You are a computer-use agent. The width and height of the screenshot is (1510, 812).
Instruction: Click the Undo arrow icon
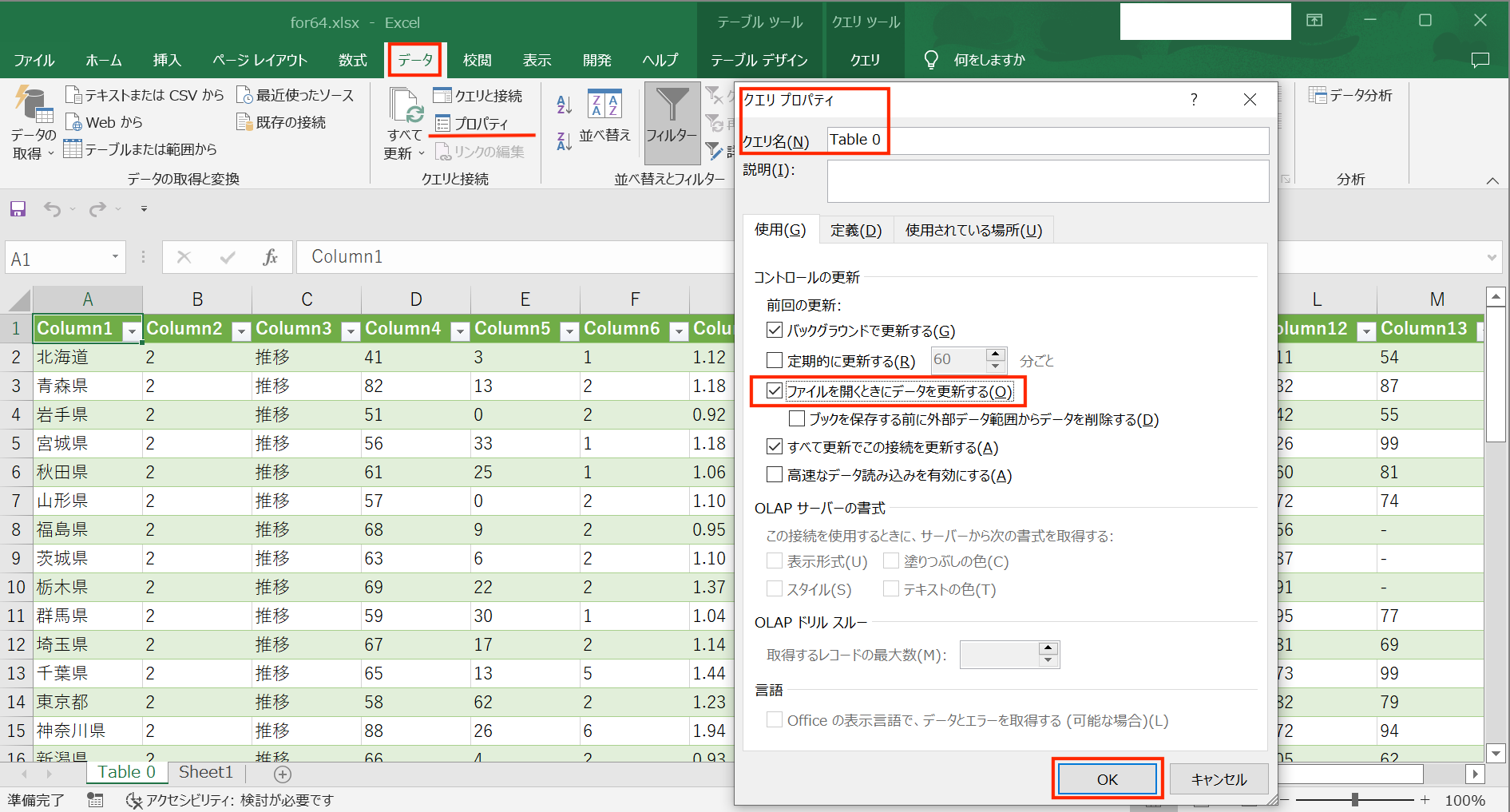[x=52, y=209]
